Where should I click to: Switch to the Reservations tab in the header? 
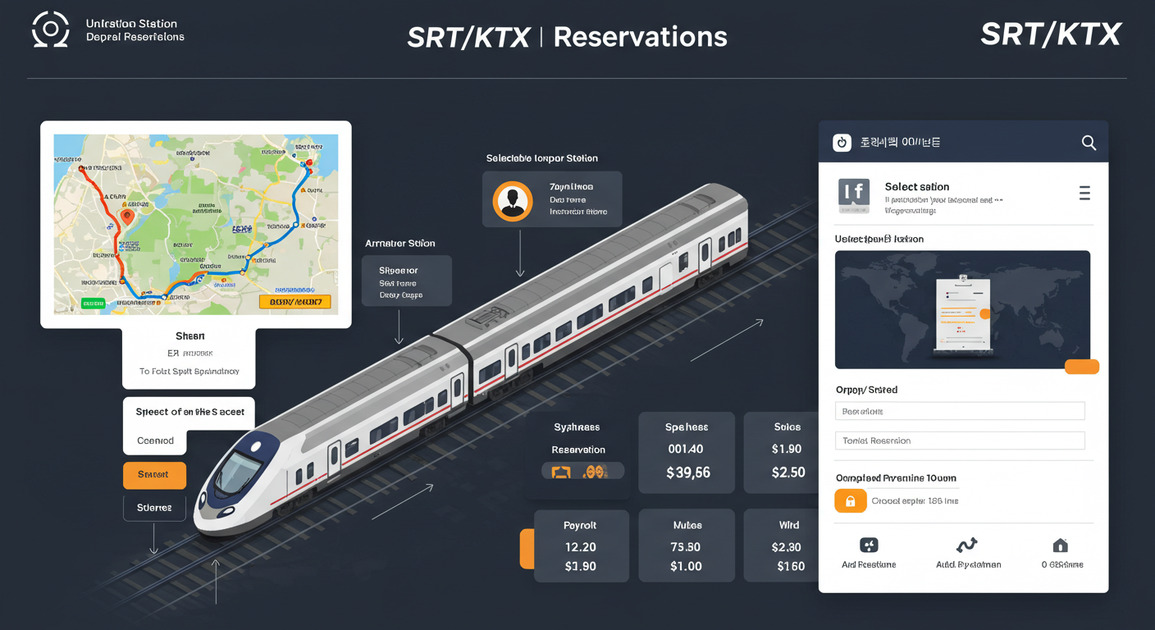pos(640,36)
